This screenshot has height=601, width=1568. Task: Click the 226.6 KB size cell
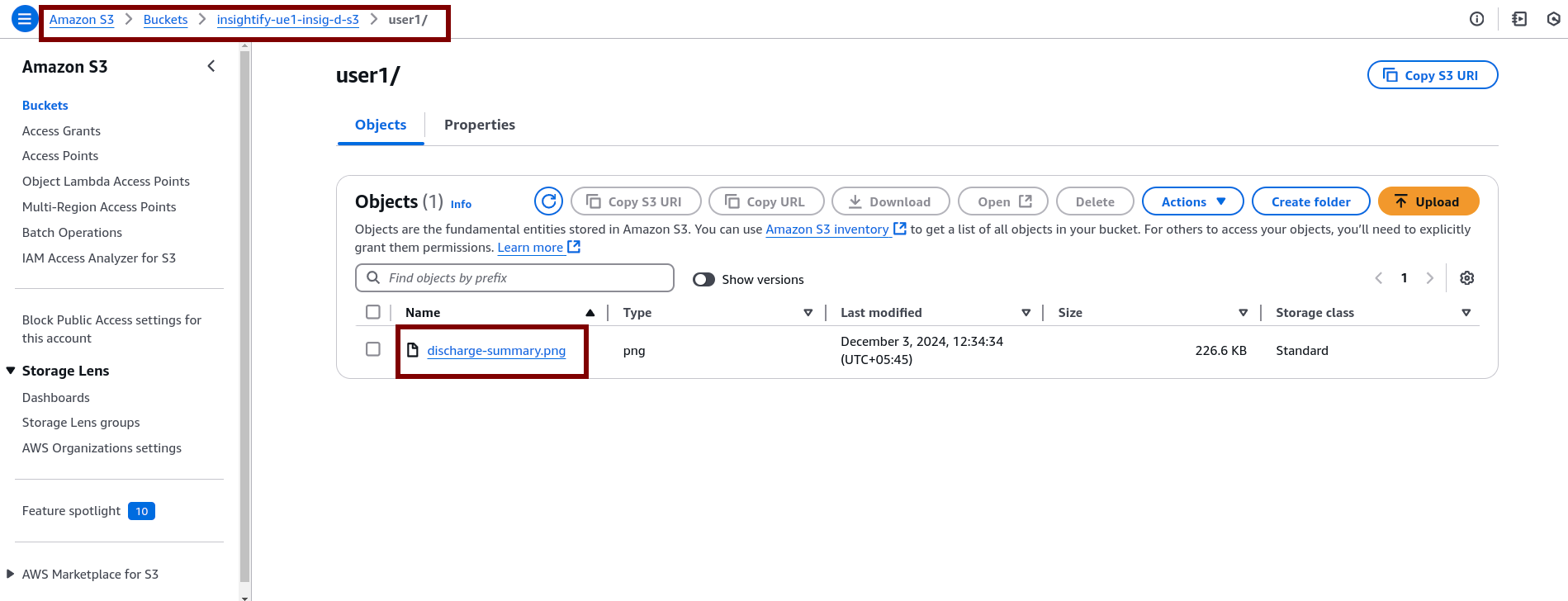coord(1220,350)
